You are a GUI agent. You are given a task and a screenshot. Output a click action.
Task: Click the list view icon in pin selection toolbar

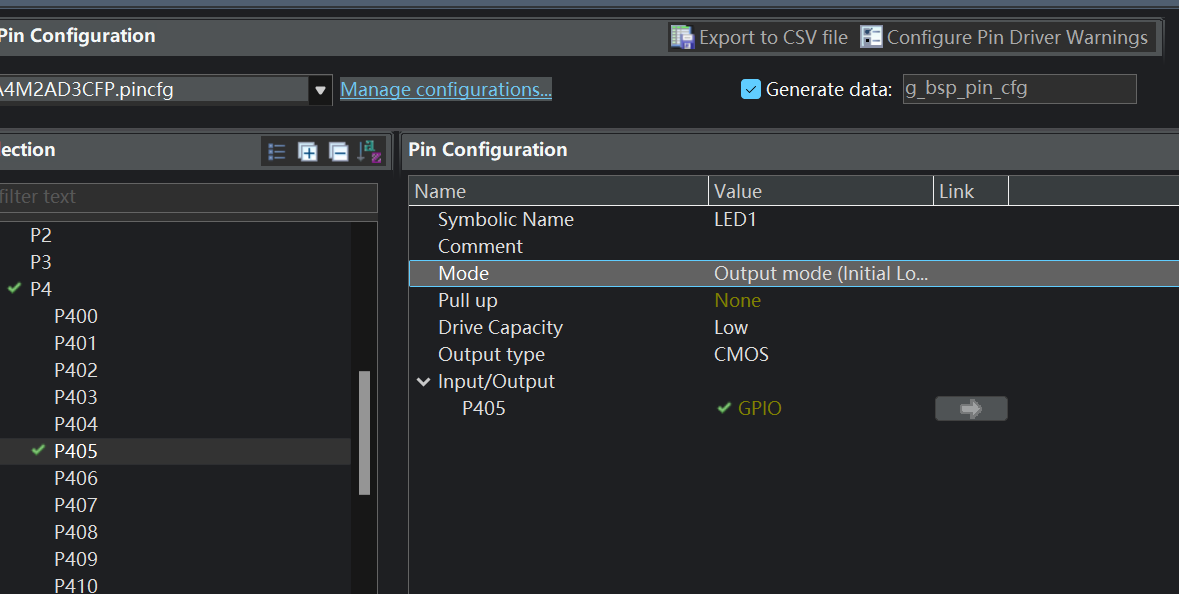coord(277,152)
